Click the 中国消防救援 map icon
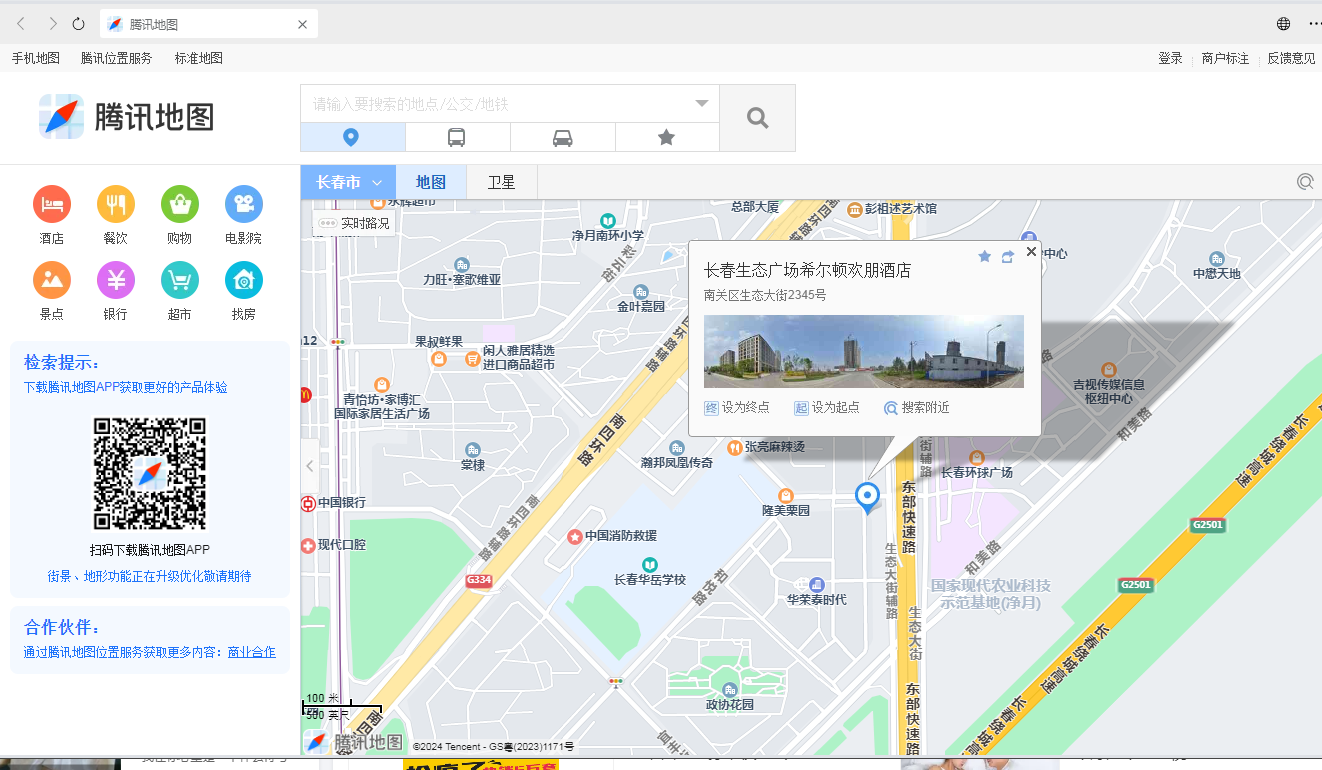 (x=575, y=536)
